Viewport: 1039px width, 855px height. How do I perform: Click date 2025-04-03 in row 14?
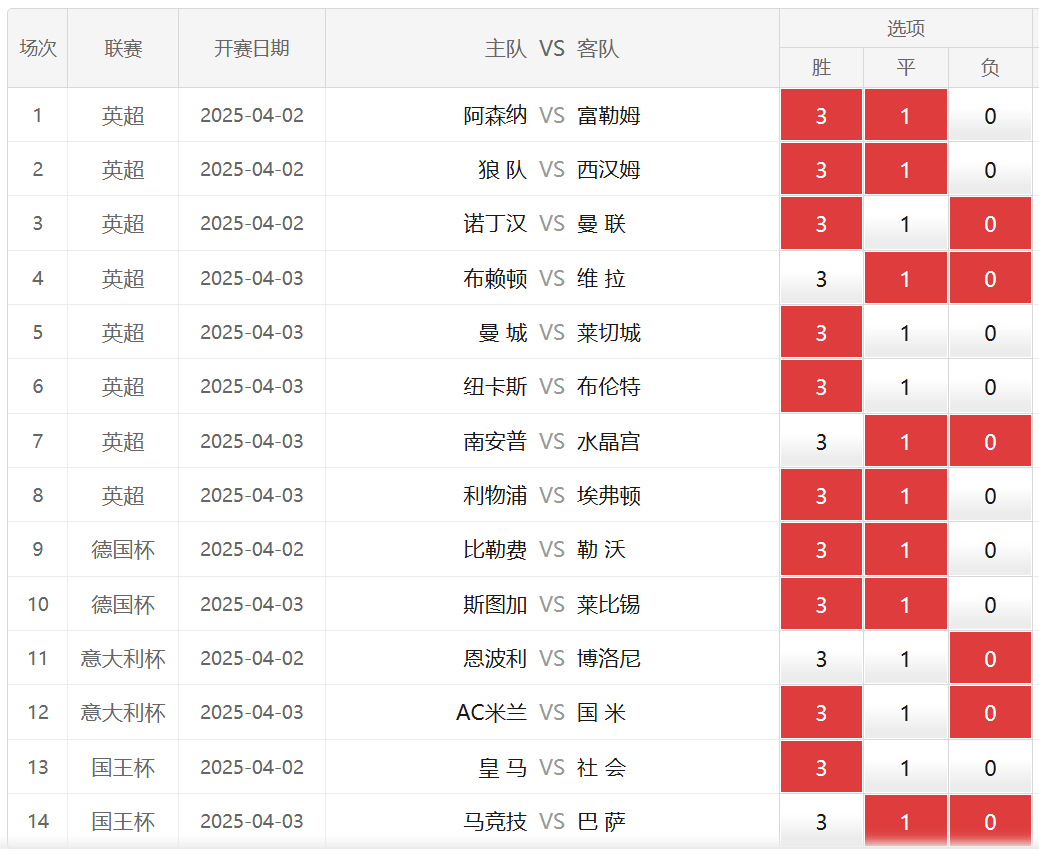coord(252,822)
